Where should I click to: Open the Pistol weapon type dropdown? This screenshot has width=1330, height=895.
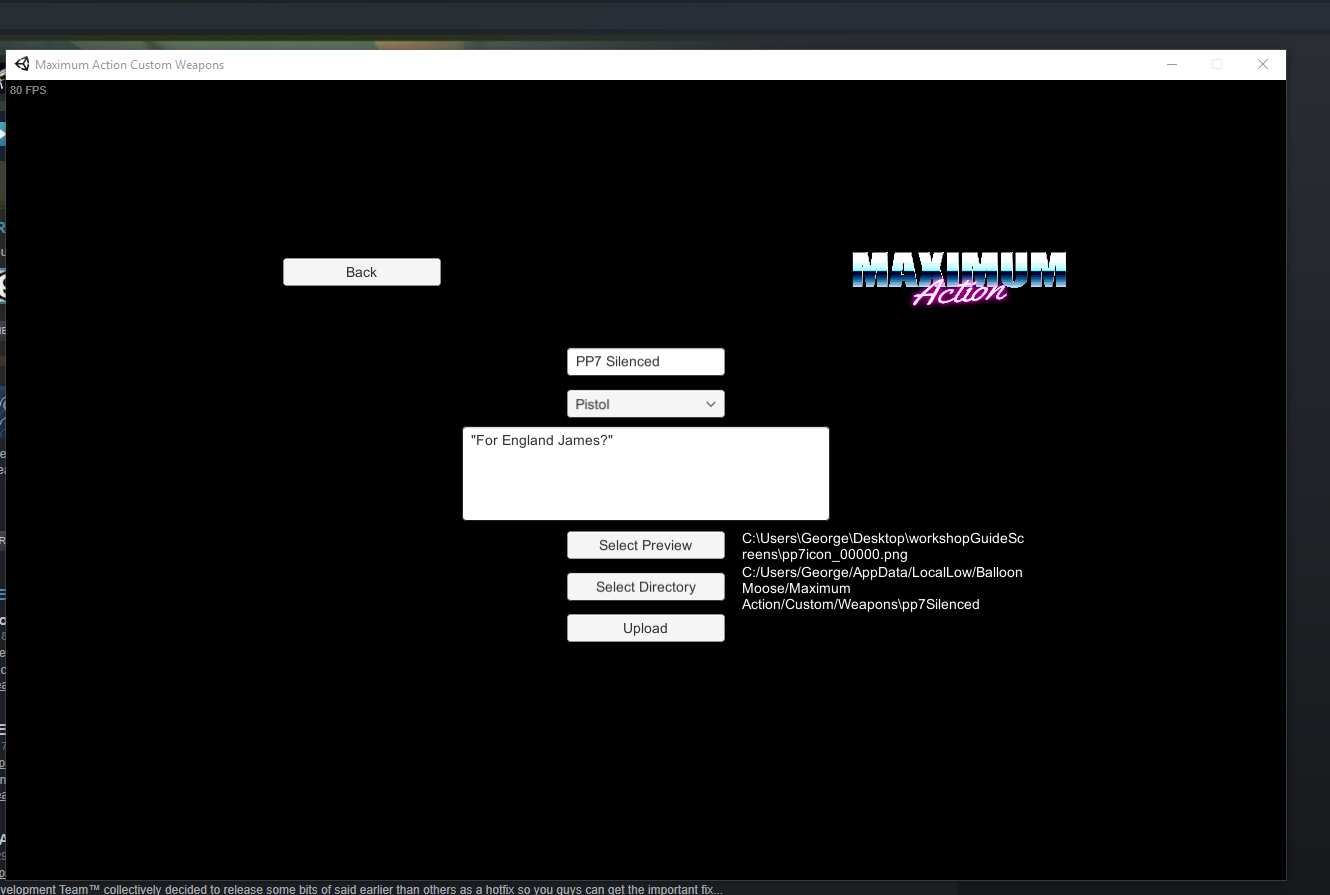point(646,404)
